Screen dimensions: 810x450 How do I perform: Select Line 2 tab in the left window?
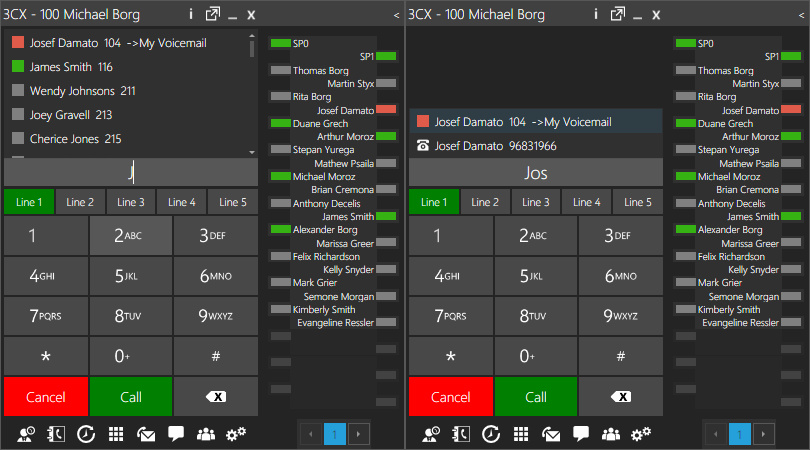tap(80, 202)
